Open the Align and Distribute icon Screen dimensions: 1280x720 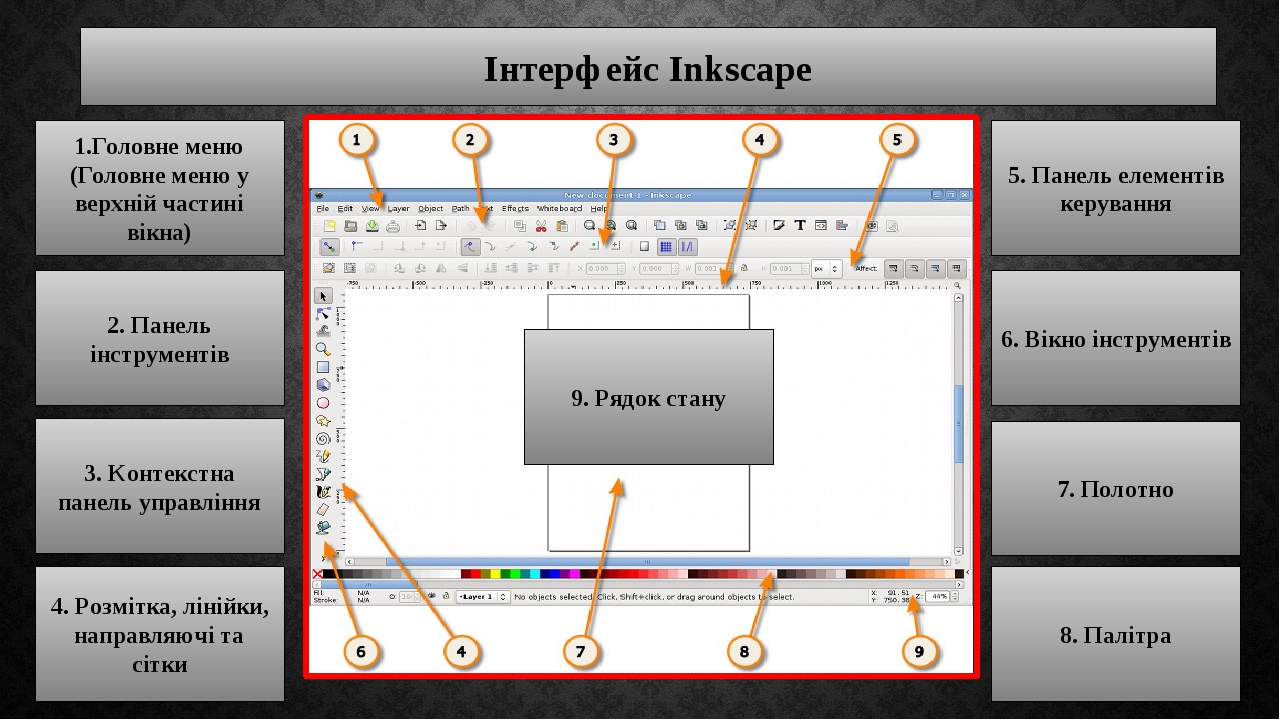point(842,225)
